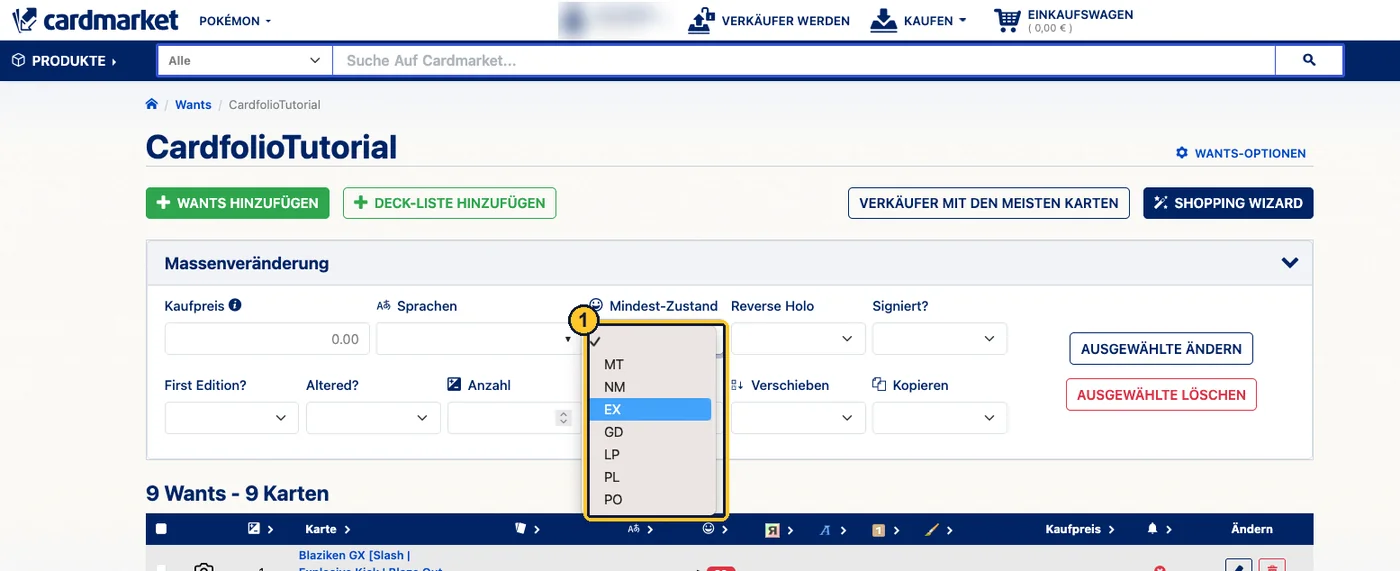This screenshot has height=571, width=1400.
Task: Click the Kaufen download-tray icon
Action: point(884,20)
